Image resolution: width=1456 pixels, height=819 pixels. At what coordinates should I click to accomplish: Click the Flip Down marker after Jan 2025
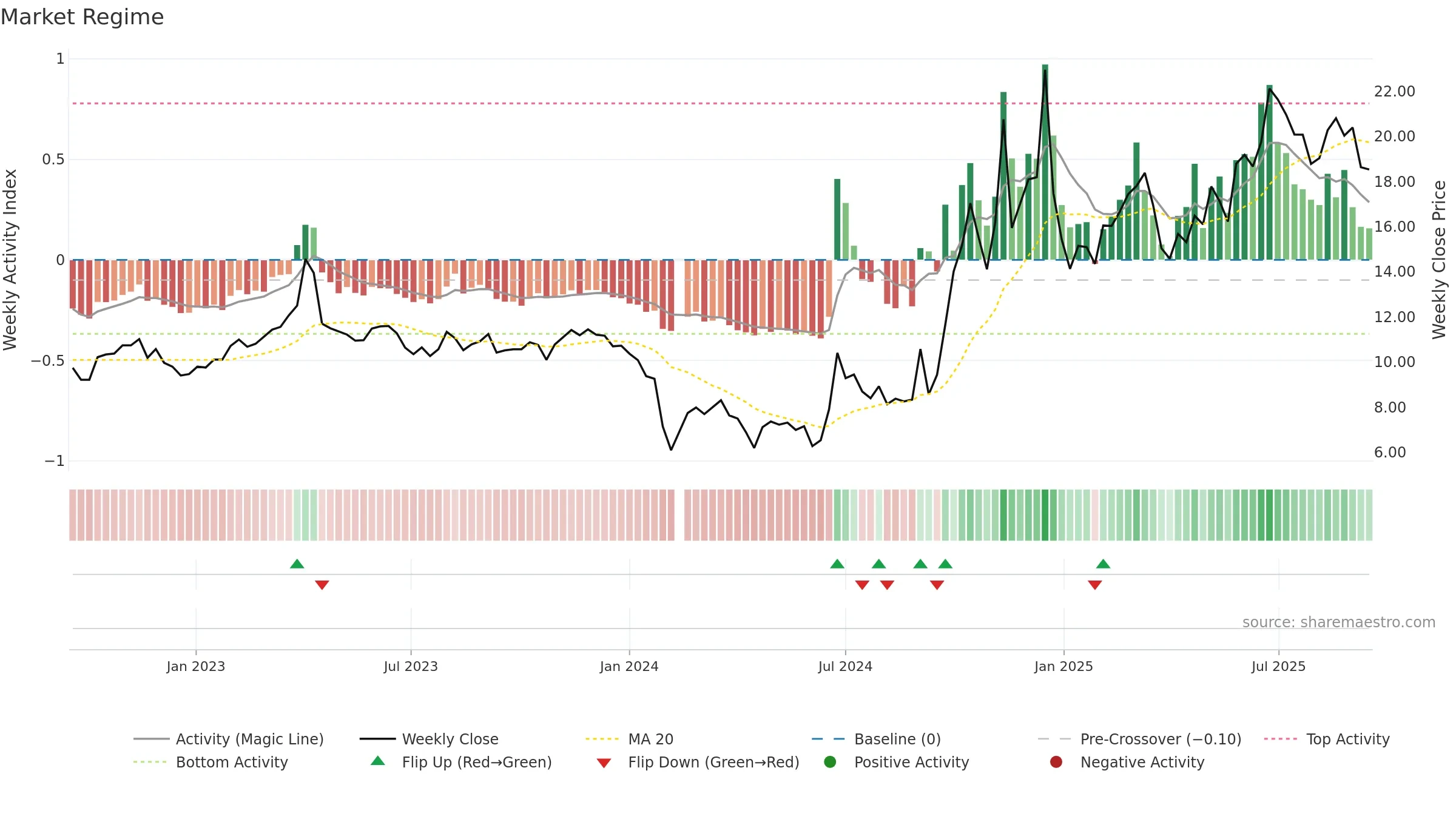(1095, 585)
